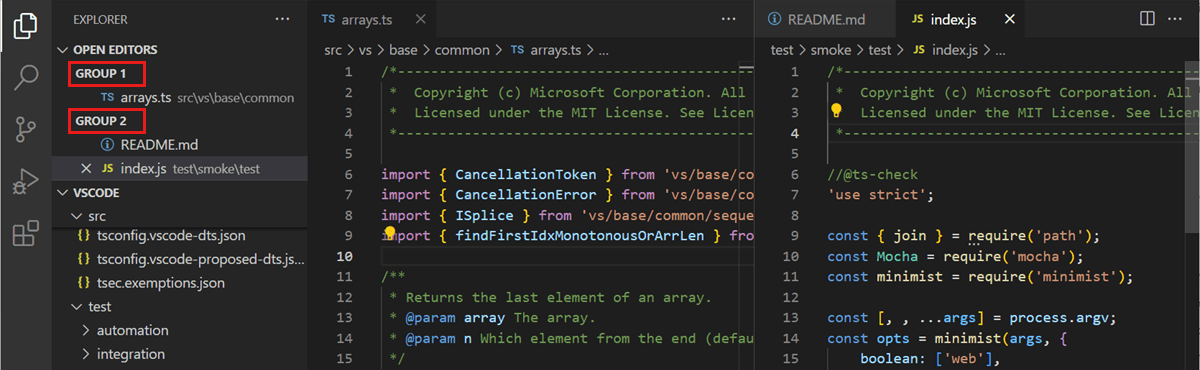Close the index.js entry in Open Editors
1200x370 pixels.
(x=85, y=168)
